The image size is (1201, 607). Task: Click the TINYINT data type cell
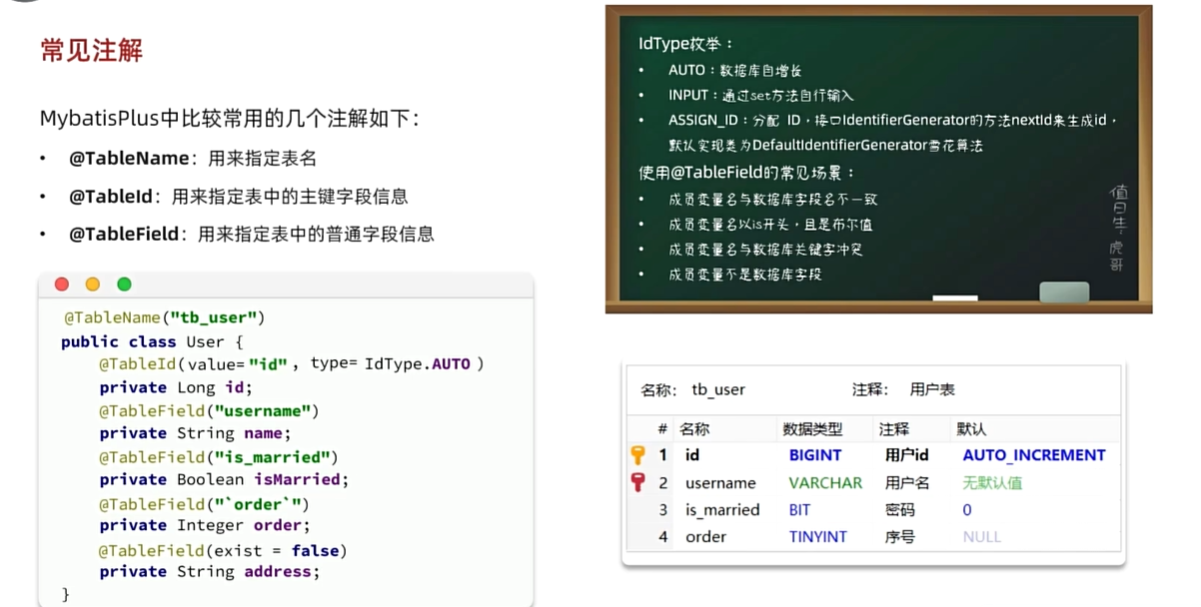(818, 537)
